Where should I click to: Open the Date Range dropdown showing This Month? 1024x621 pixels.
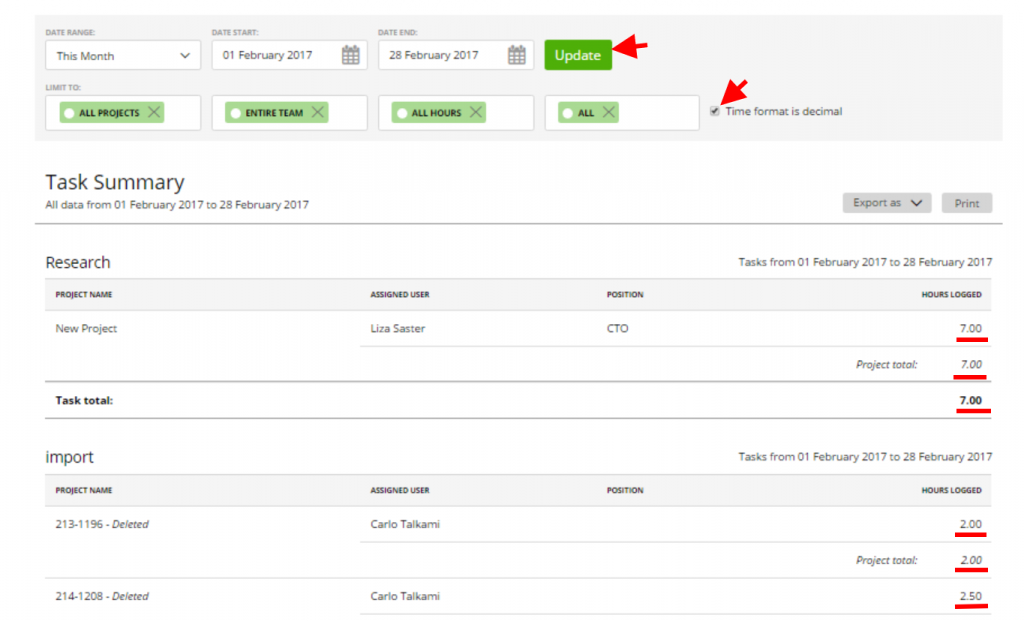122,55
